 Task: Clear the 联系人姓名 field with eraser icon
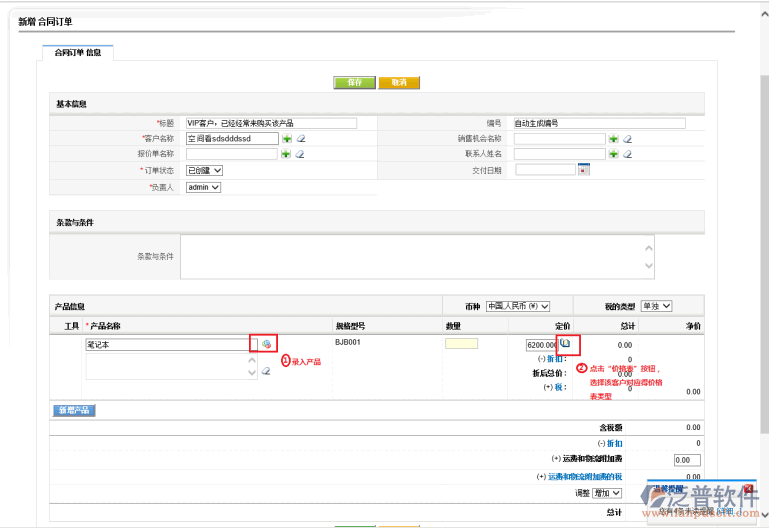(x=627, y=154)
